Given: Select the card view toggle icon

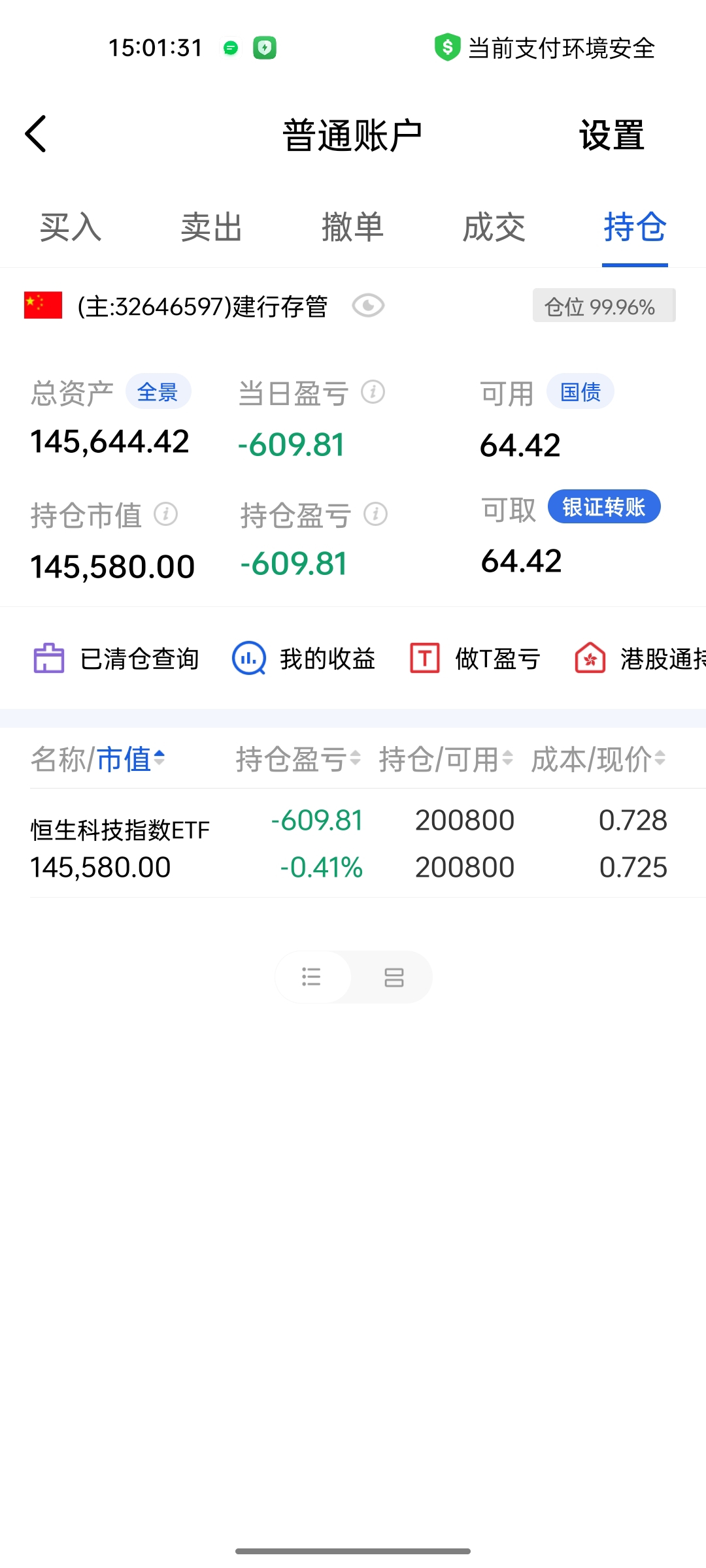Looking at the screenshot, I should pos(394,977).
